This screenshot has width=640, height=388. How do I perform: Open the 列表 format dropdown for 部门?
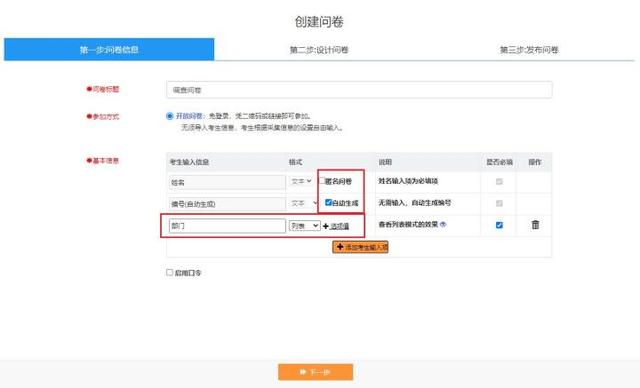[304, 226]
